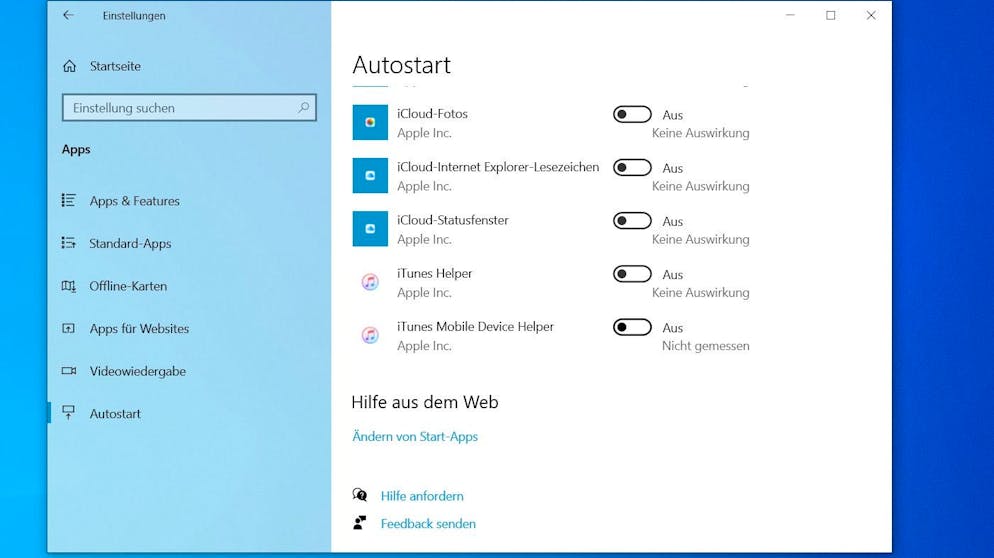Image resolution: width=994 pixels, height=558 pixels.
Task: Click the Standard-Apps icon
Action: pyautogui.click(x=68, y=243)
